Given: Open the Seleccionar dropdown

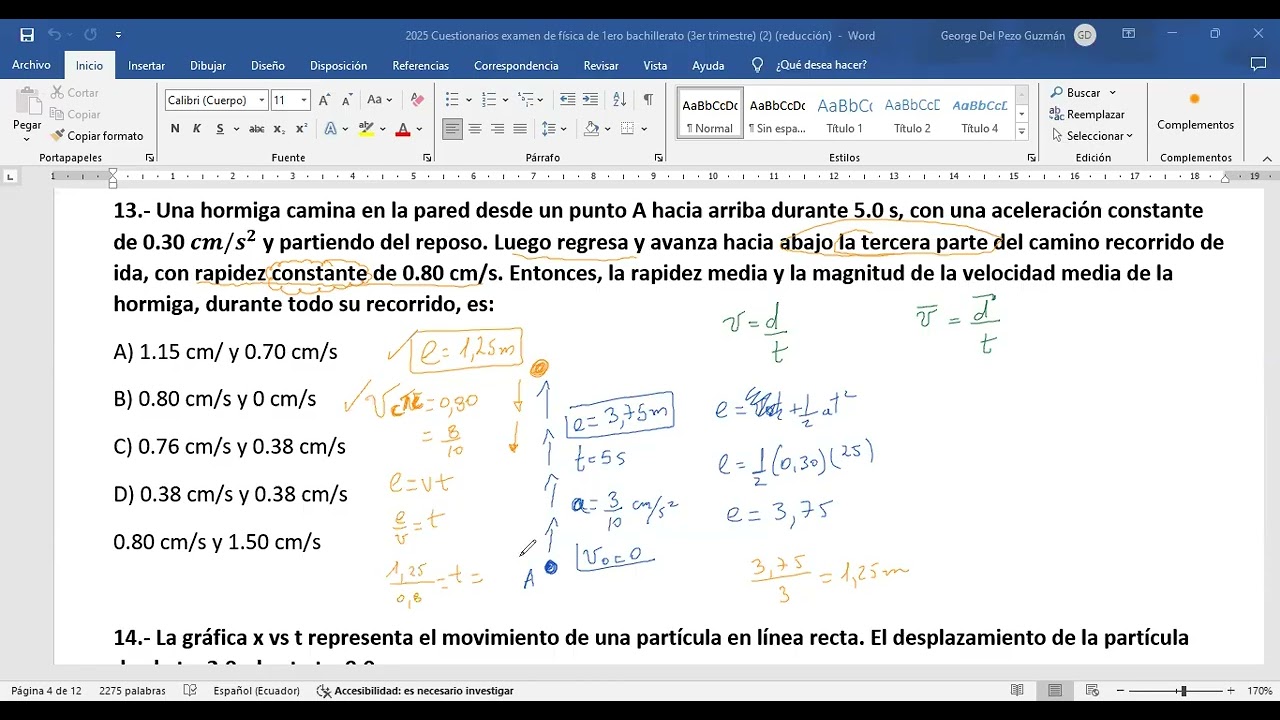Looking at the screenshot, I should pyautogui.click(x=1092, y=136).
